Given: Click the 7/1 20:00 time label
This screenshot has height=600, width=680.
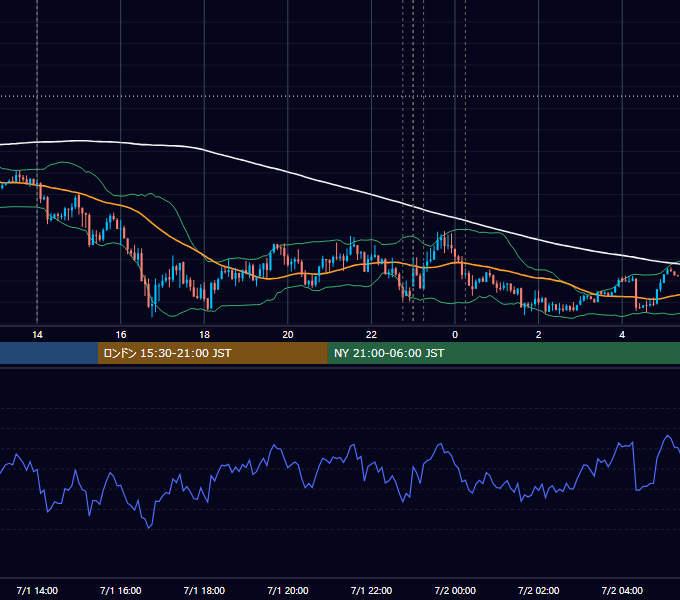Looking at the screenshot, I should coord(288,590).
